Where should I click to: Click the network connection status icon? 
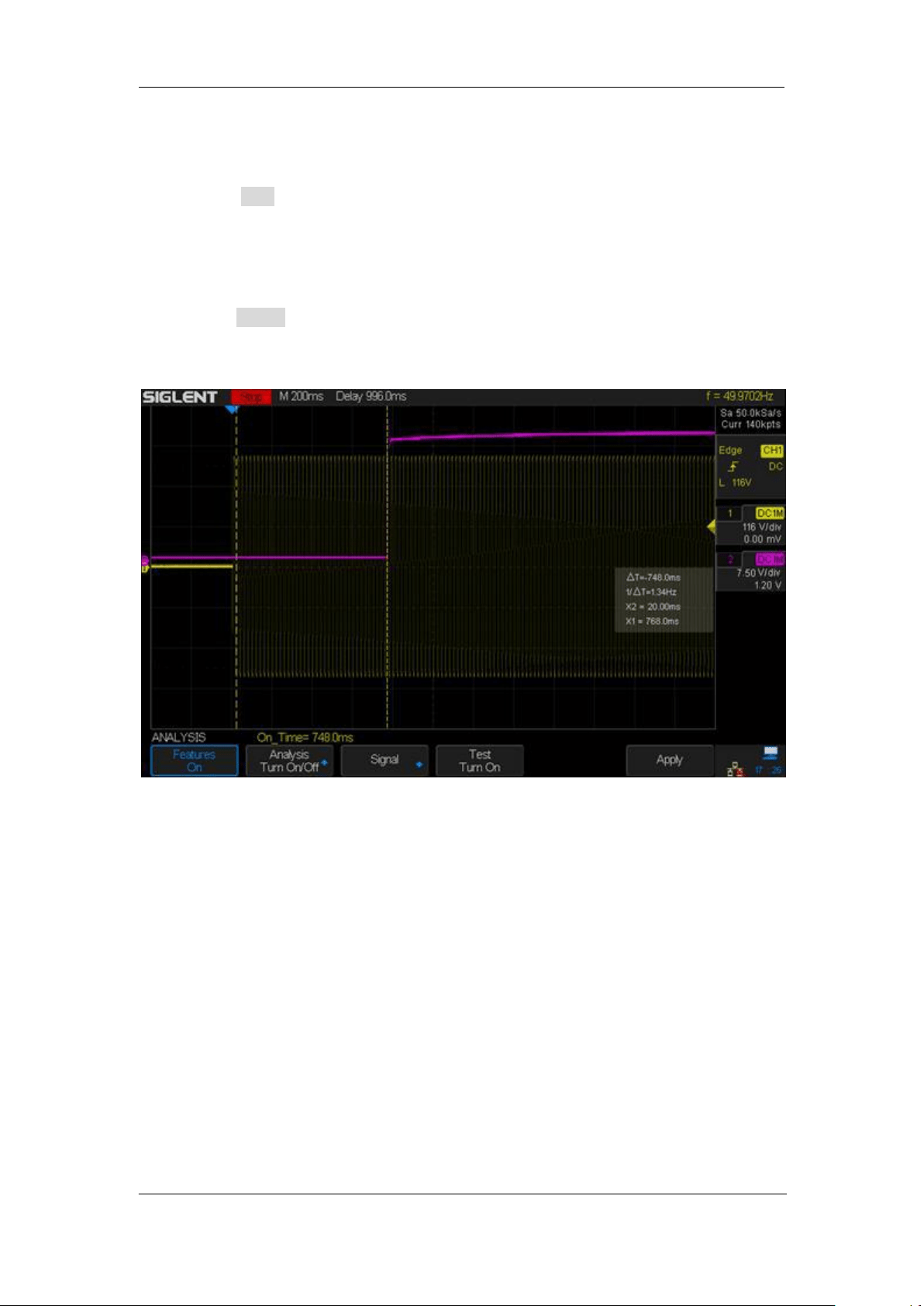point(733,769)
